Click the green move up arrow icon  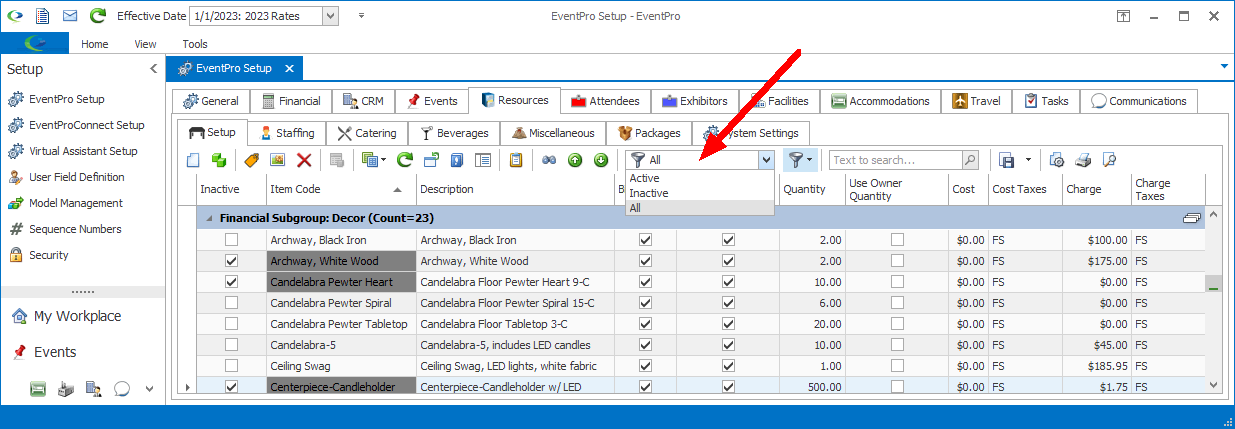pos(575,160)
